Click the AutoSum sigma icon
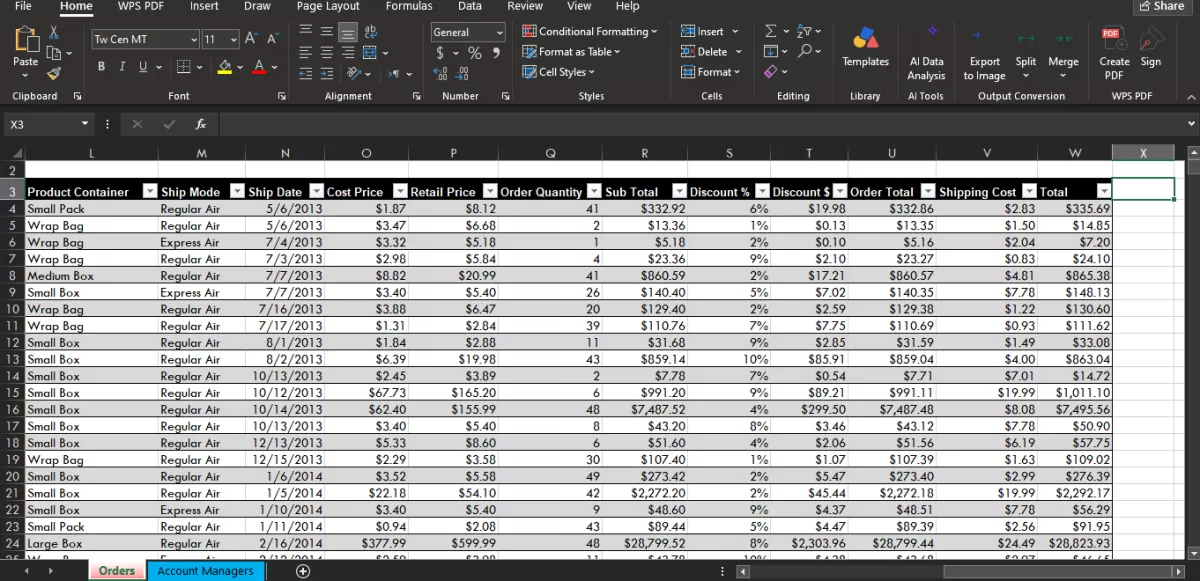 (771, 32)
